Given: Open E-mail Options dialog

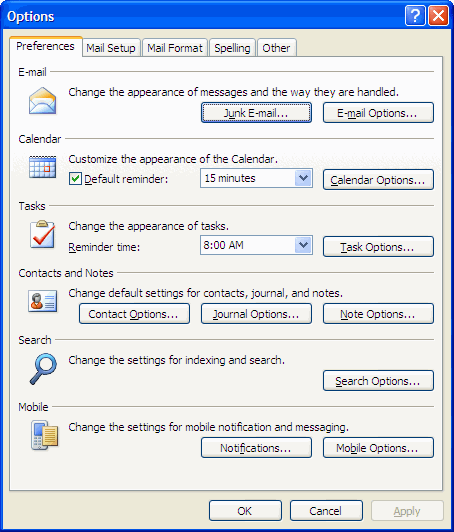Looking at the screenshot, I should click(x=378, y=113).
